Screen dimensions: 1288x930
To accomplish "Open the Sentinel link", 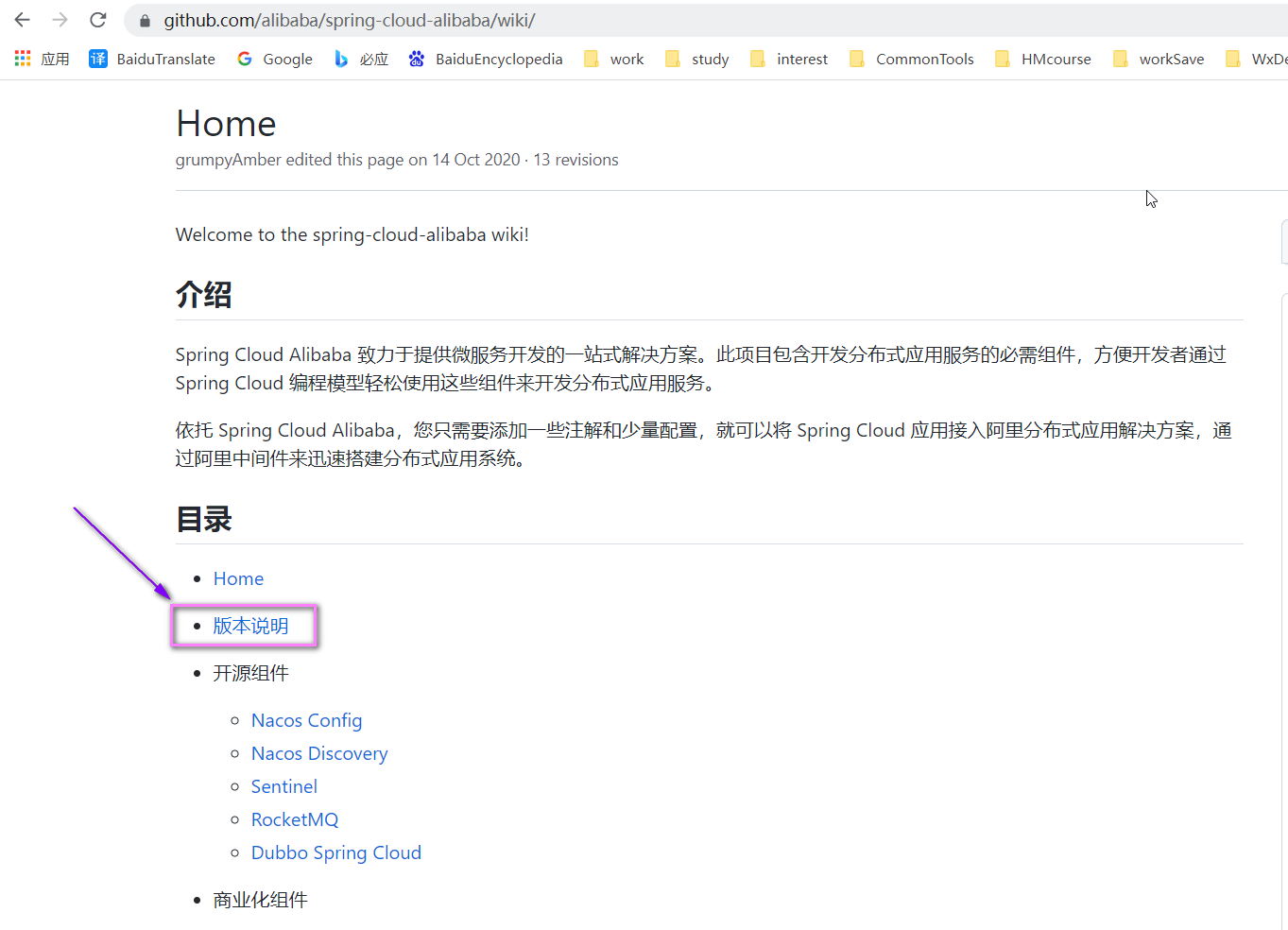I will pos(283,786).
